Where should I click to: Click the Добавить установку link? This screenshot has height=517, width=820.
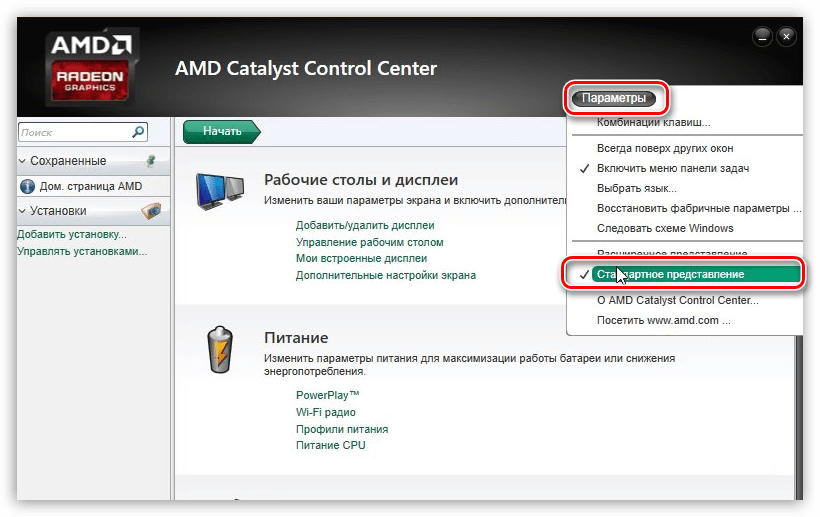(72, 234)
